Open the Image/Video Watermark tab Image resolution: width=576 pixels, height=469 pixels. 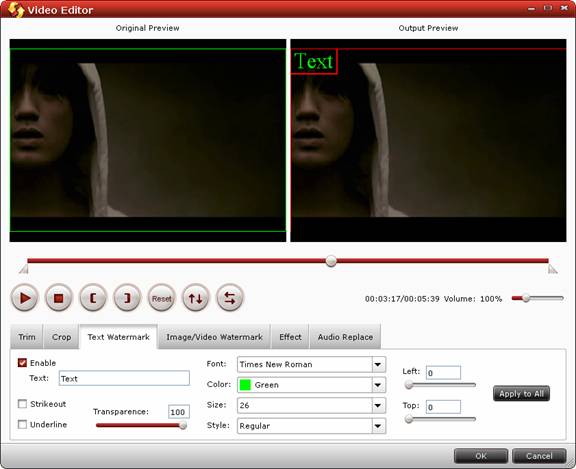[215, 337]
